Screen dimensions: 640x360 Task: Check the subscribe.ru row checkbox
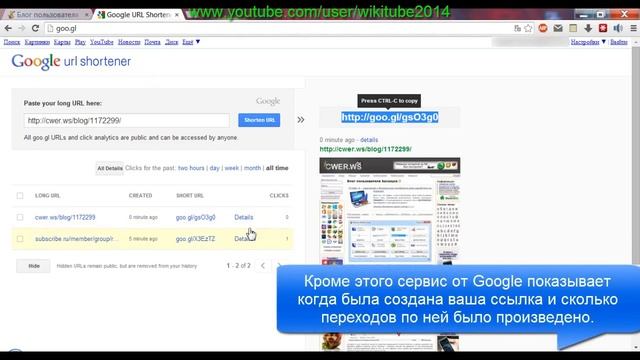20,239
